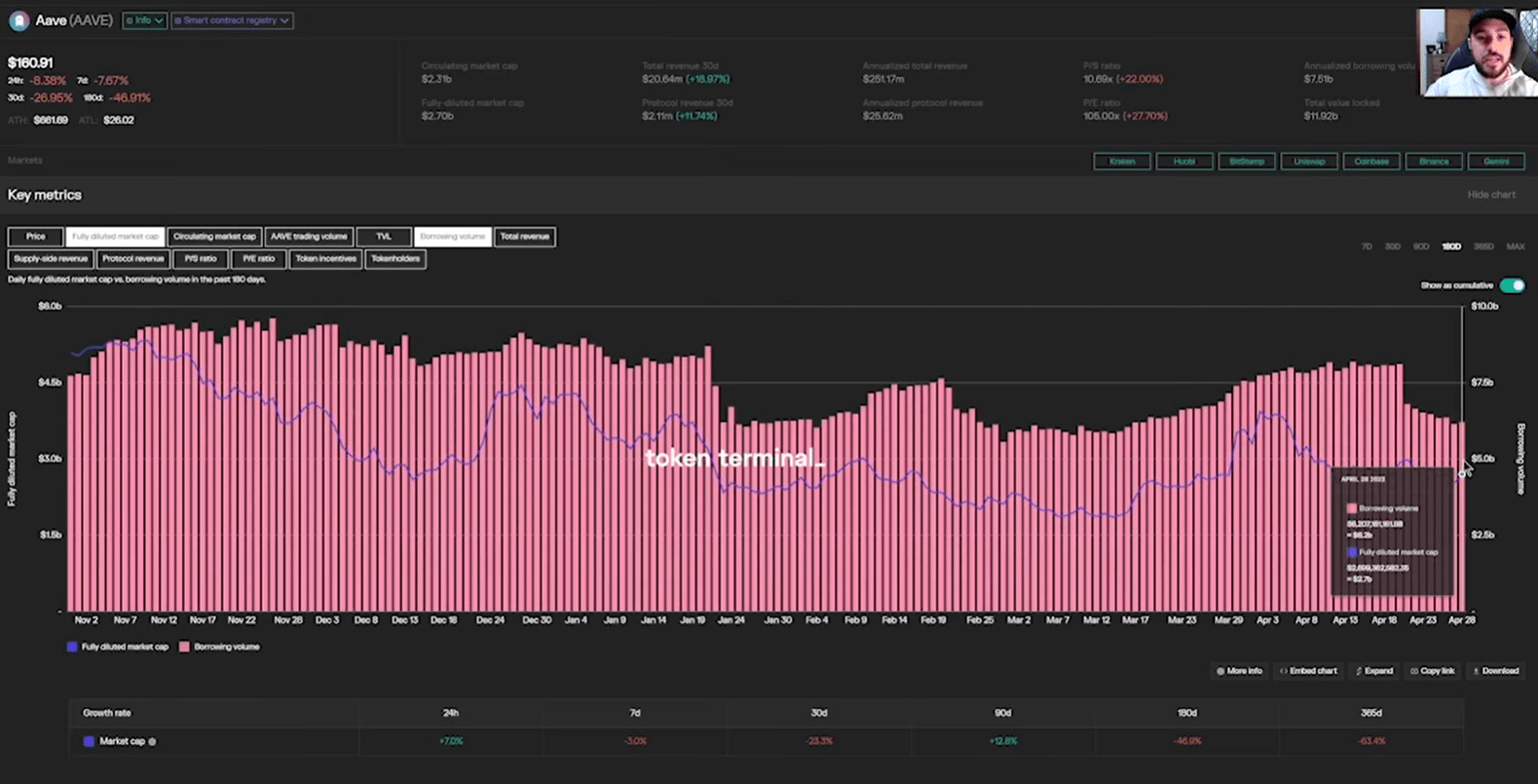
Task: Expand the Smart contract registry dropdown
Action: tap(232, 20)
